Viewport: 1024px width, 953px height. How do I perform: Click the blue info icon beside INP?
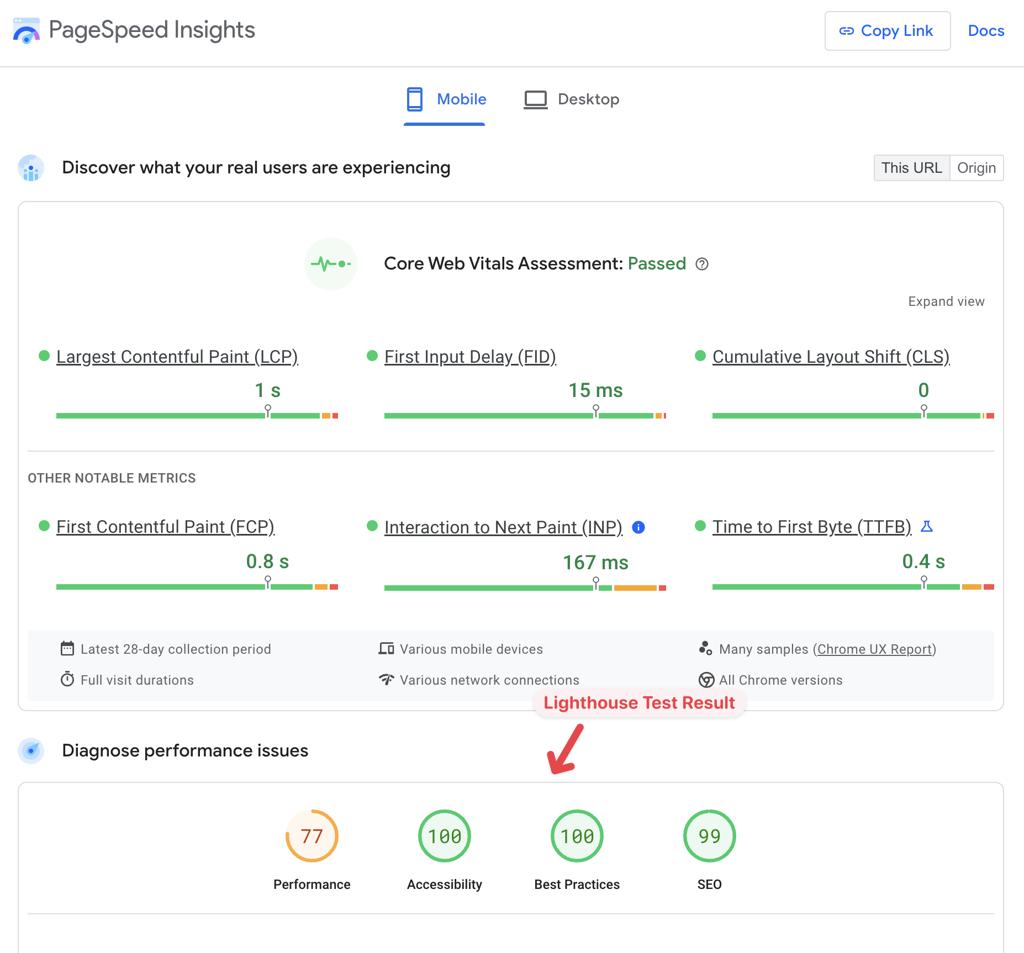pyautogui.click(x=639, y=527)
